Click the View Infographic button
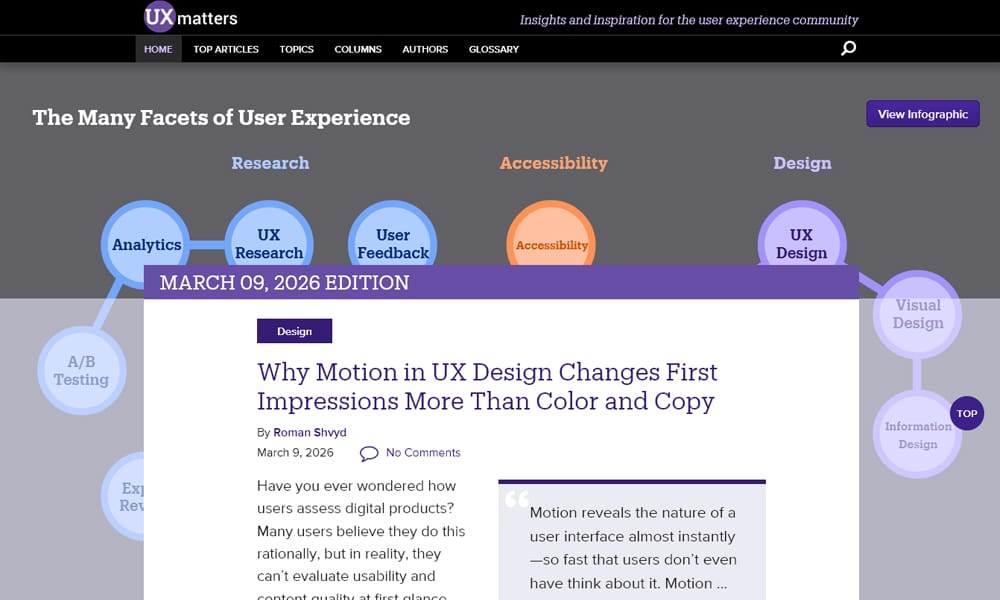 tap(922, 113)
